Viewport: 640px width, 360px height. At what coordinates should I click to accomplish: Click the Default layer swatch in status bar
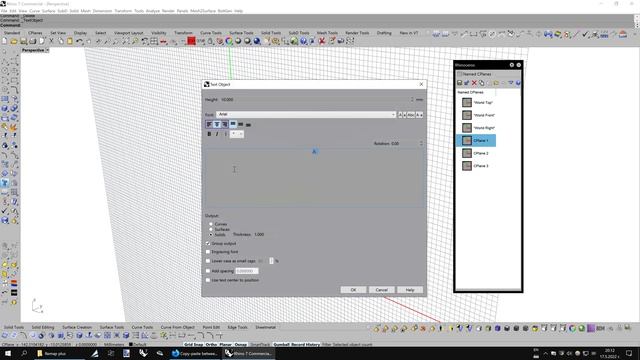[131, 344]
